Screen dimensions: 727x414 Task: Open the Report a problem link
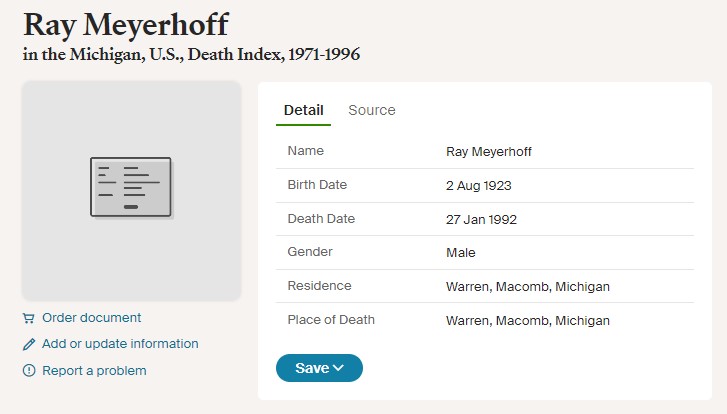(94, 371)
